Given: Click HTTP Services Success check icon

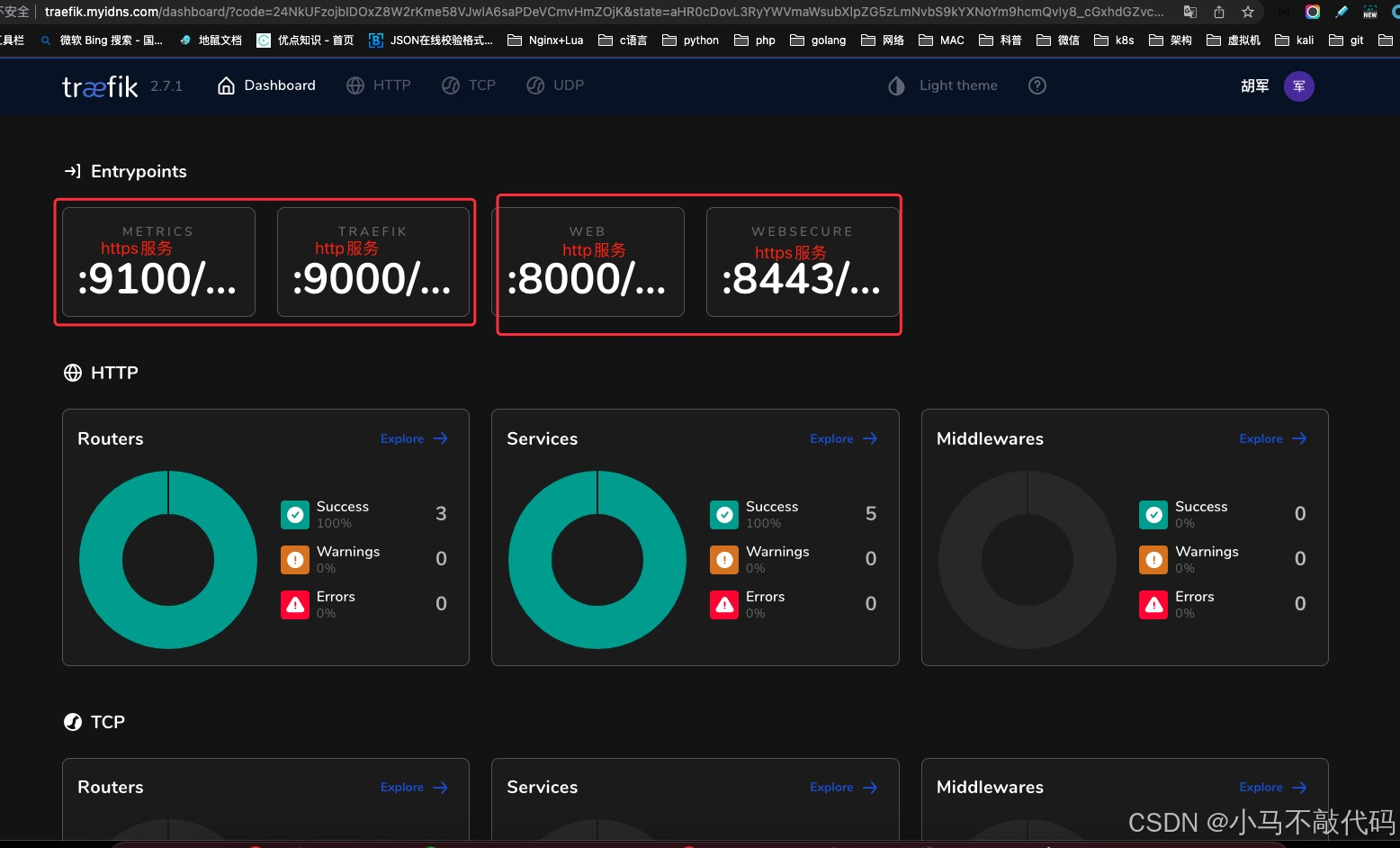Looking at the screenshot, I should coord(724,515).
